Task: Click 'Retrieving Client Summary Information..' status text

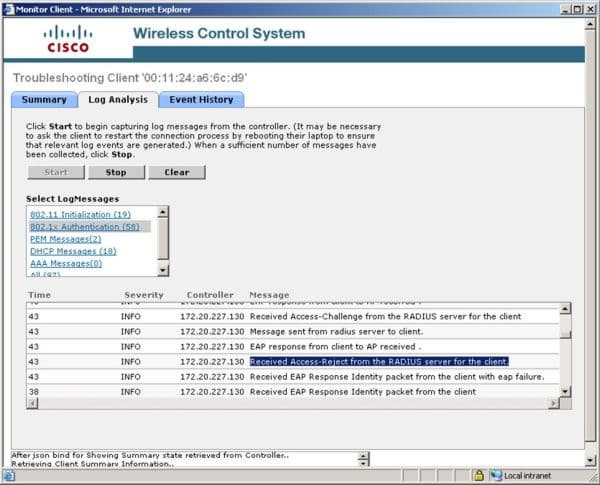Action: point(93,464)
